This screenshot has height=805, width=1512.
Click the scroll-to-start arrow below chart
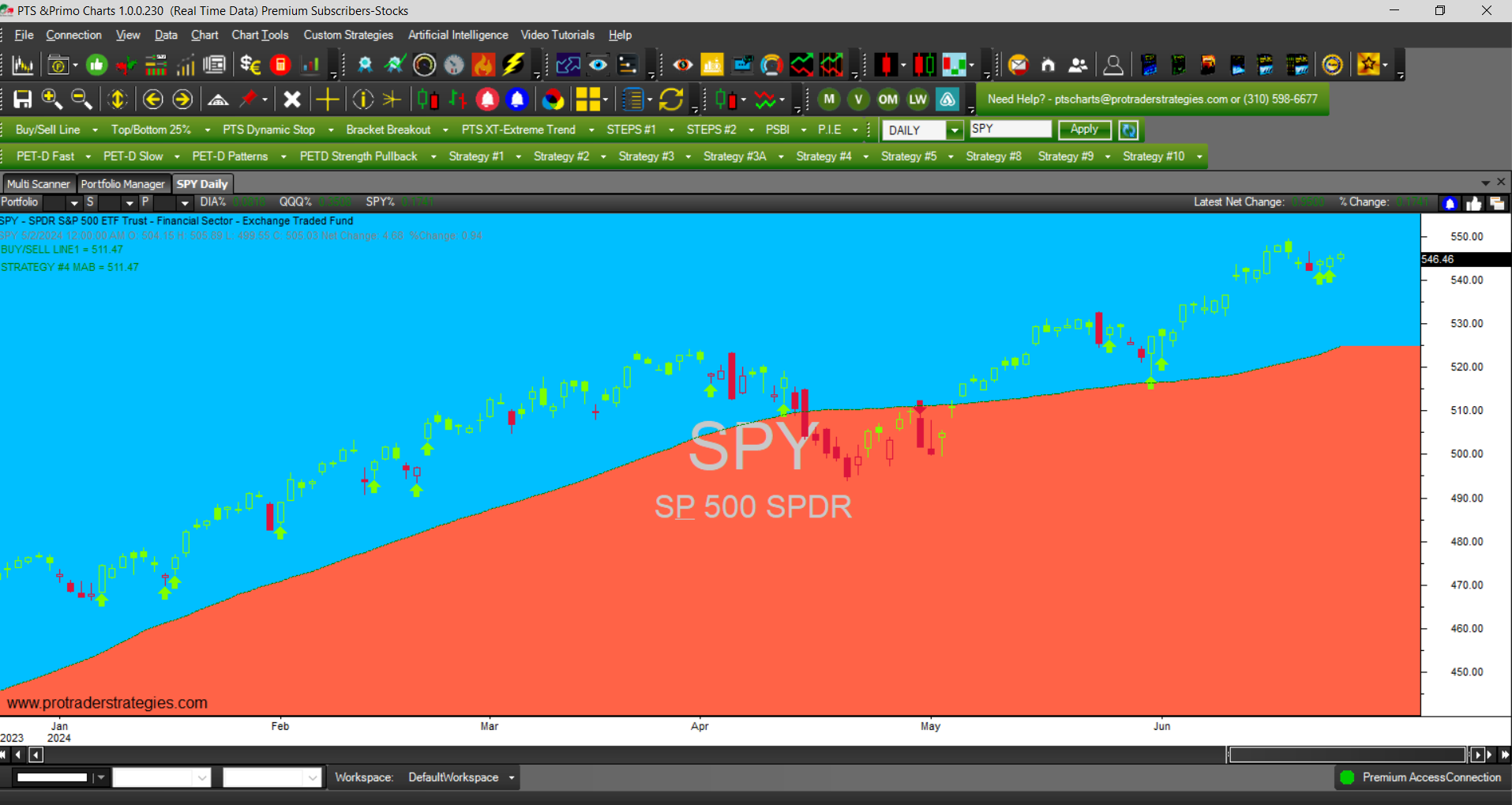pyautogui.click(x=4, y=755)
